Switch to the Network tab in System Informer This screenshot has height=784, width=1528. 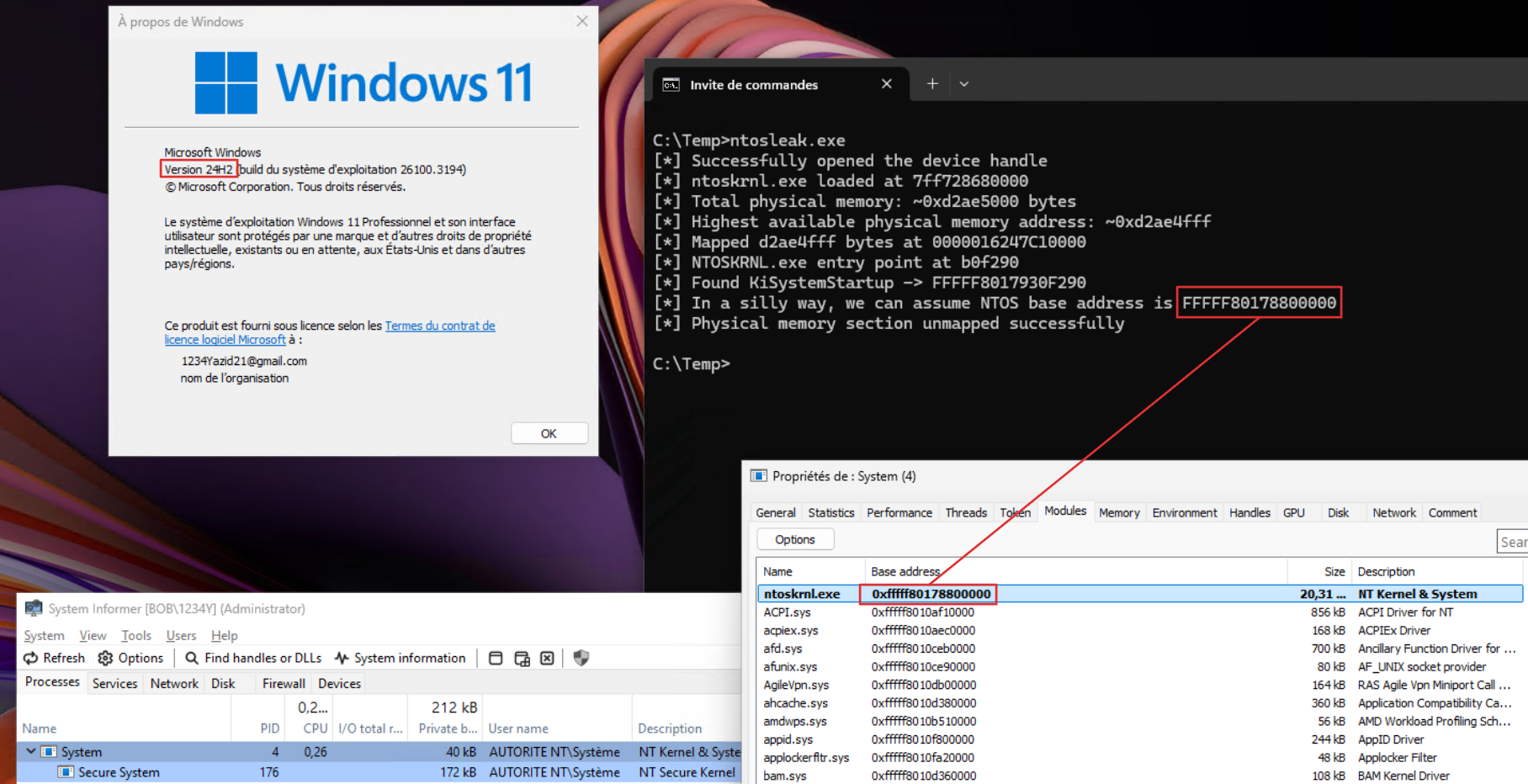(174, 683)
